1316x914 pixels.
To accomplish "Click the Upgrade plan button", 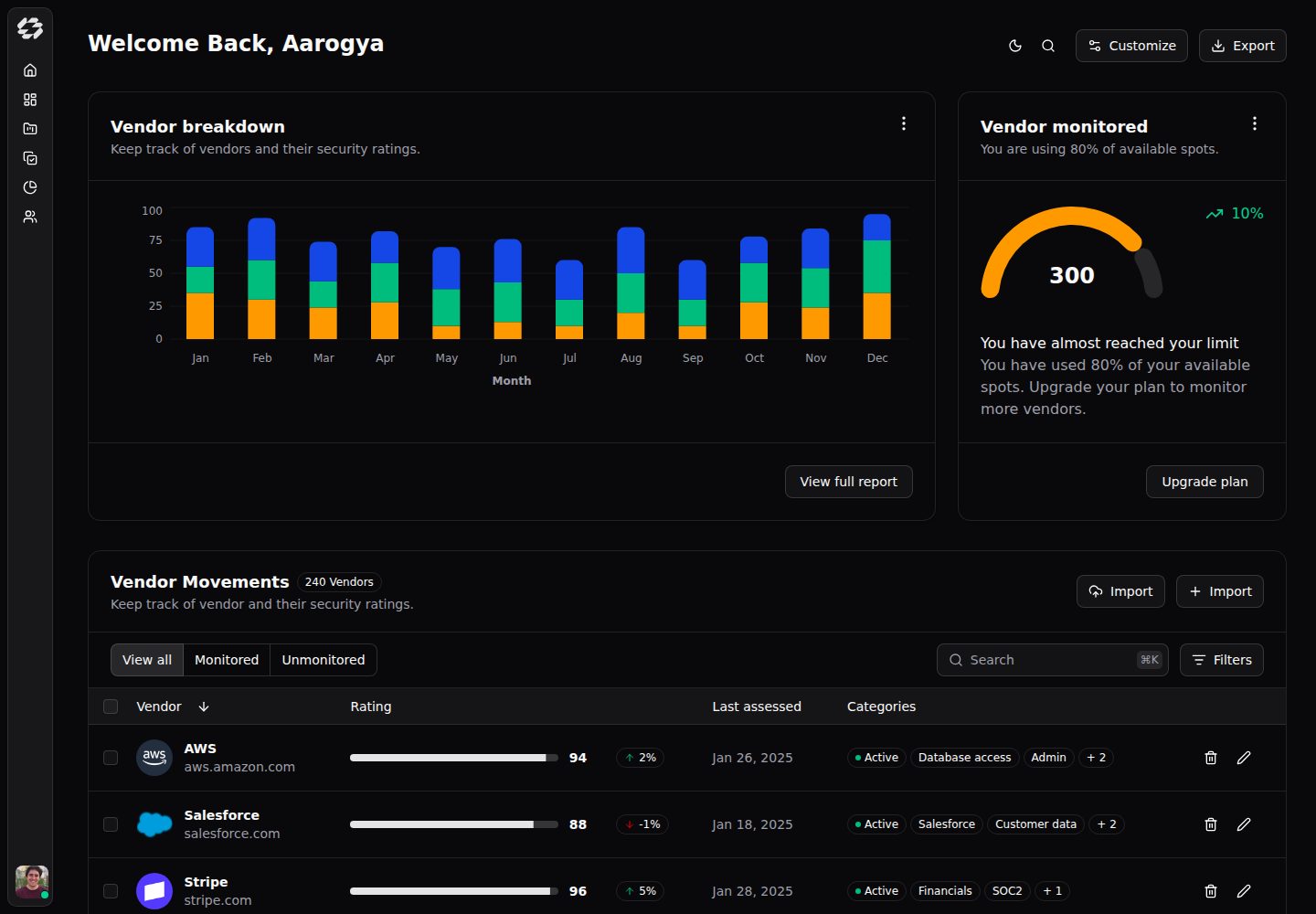I will click(1205, 482).
